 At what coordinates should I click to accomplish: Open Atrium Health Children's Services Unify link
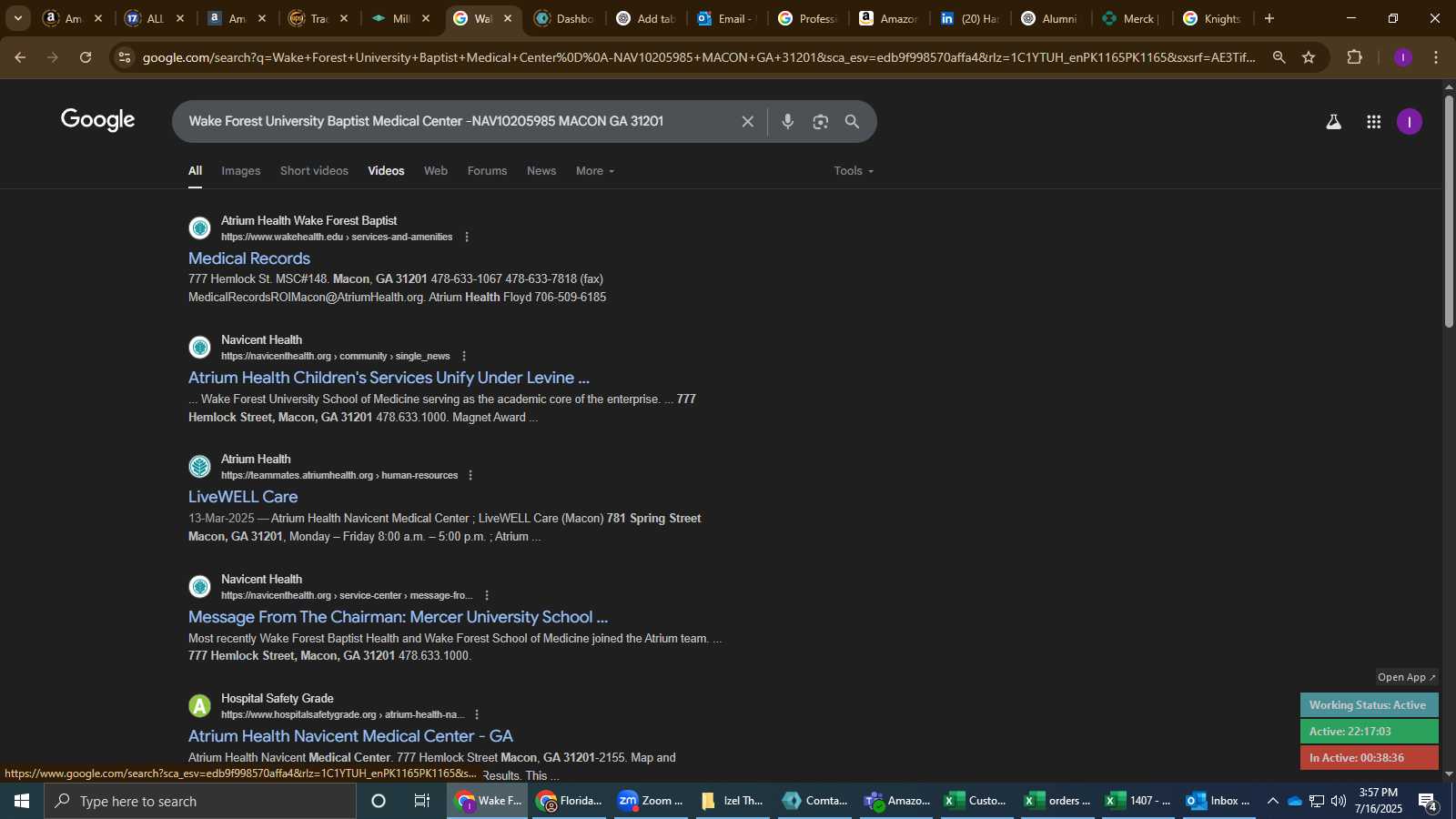(x=389, y=378)
